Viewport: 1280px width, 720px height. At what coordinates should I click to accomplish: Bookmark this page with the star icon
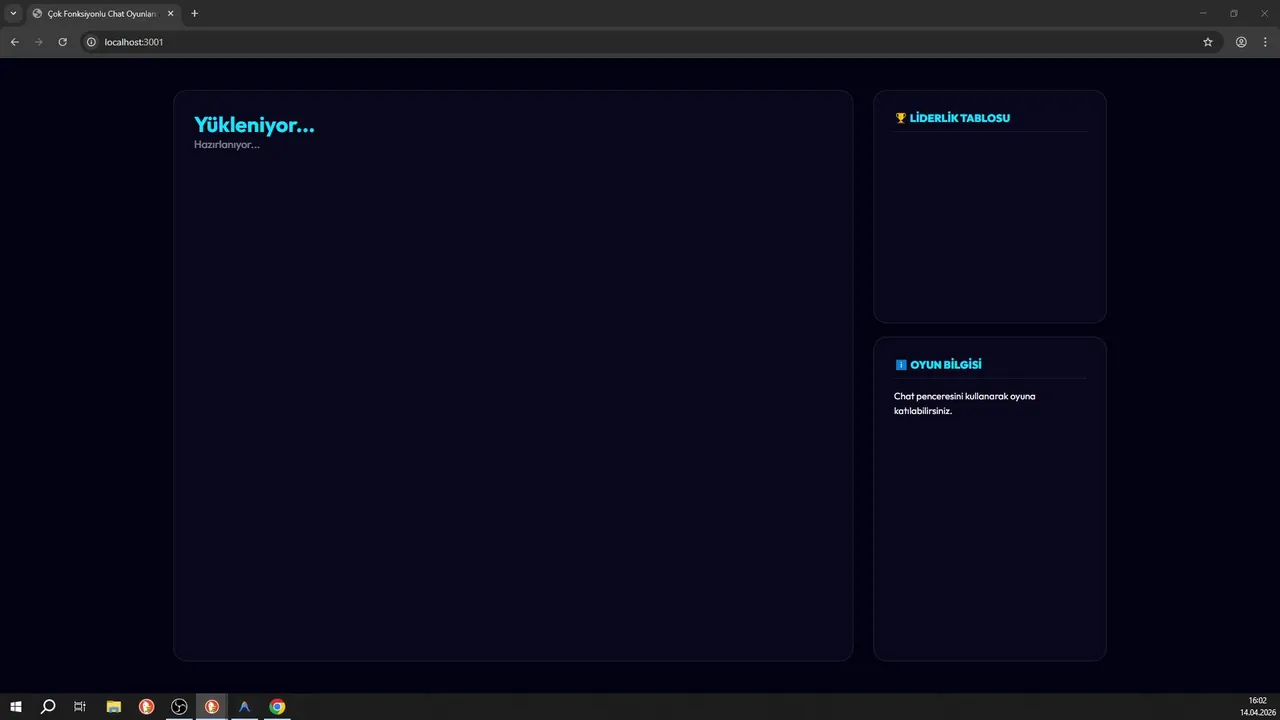[1207, 42]
